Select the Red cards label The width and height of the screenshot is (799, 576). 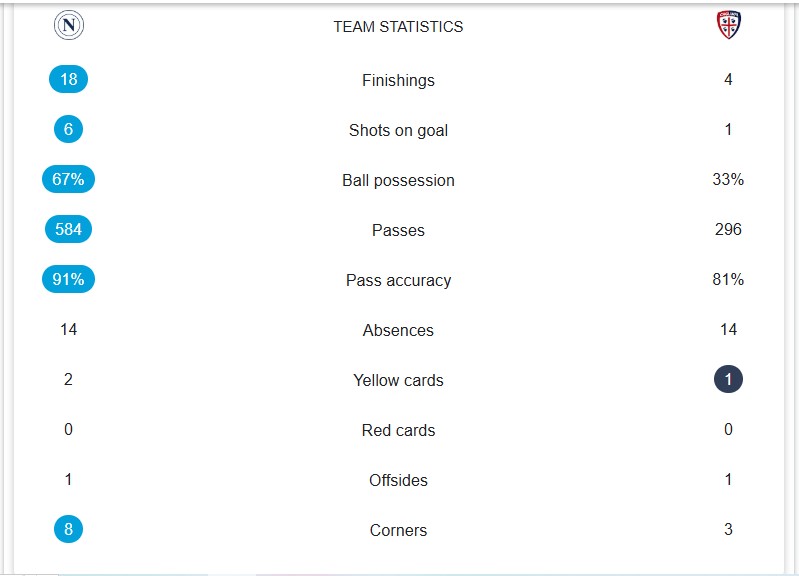398,430
